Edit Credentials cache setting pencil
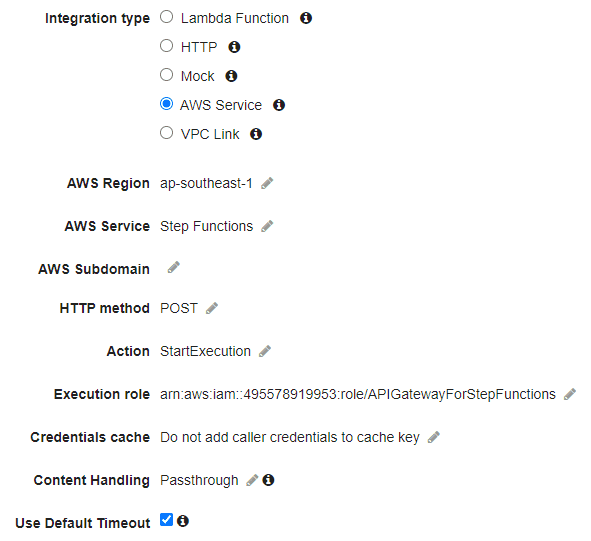 coord(433,437)
